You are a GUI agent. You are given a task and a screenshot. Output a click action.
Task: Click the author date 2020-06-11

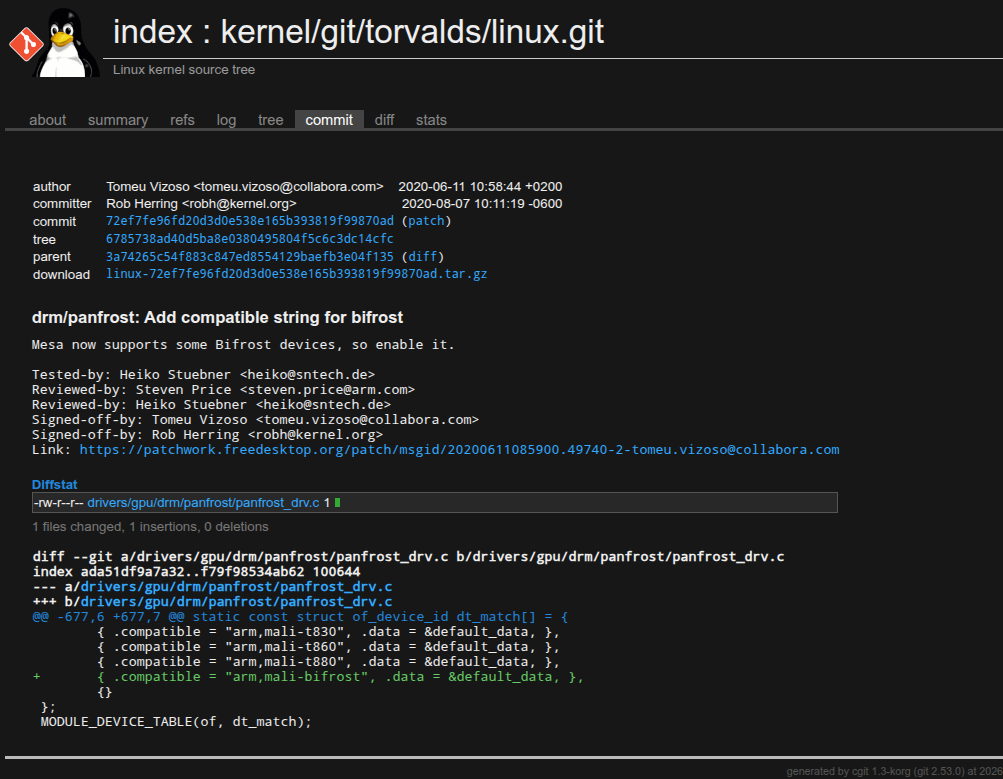coord(480,187)
